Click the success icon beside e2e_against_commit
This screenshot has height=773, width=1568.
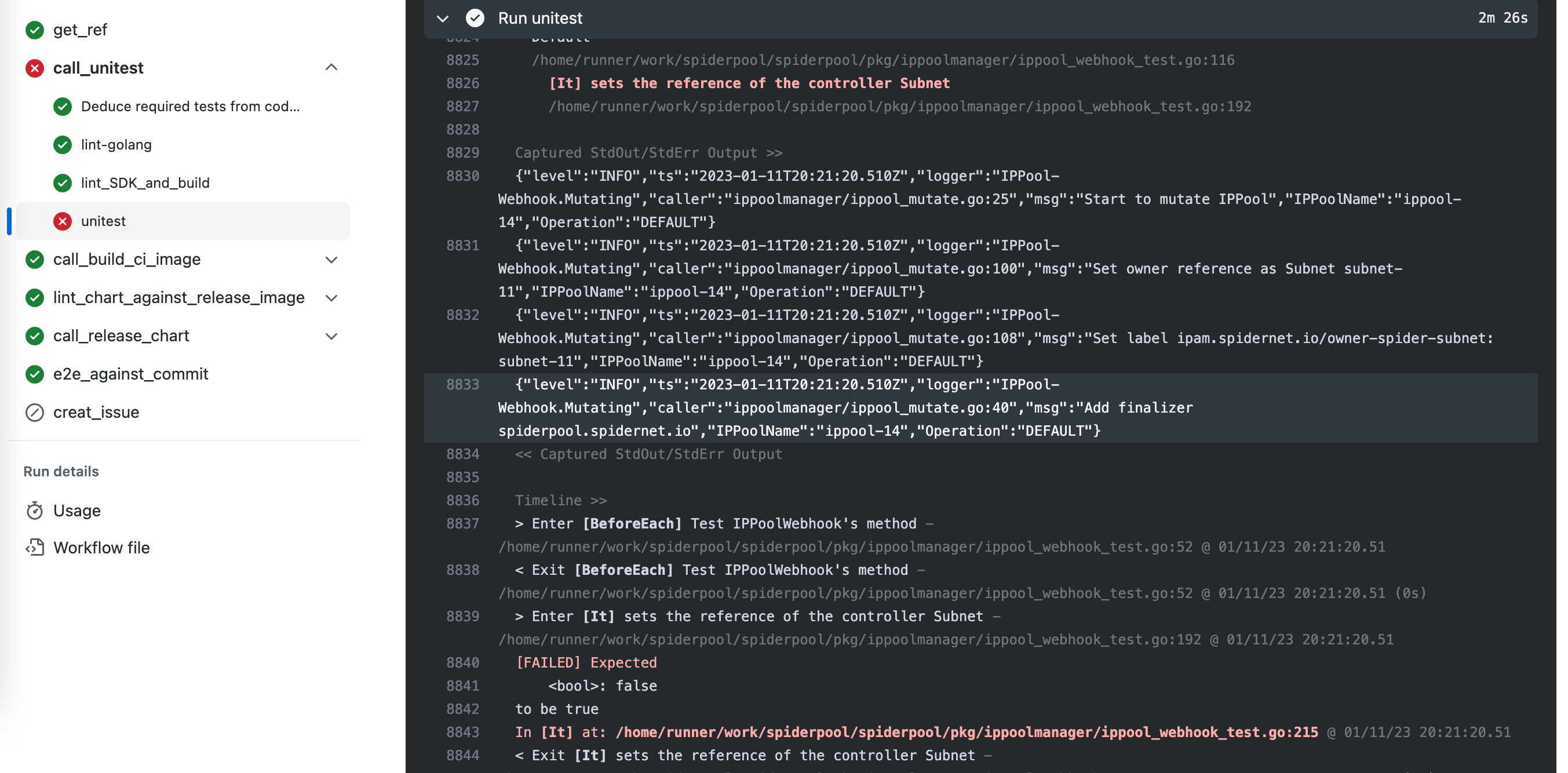(x=35, y=374)
